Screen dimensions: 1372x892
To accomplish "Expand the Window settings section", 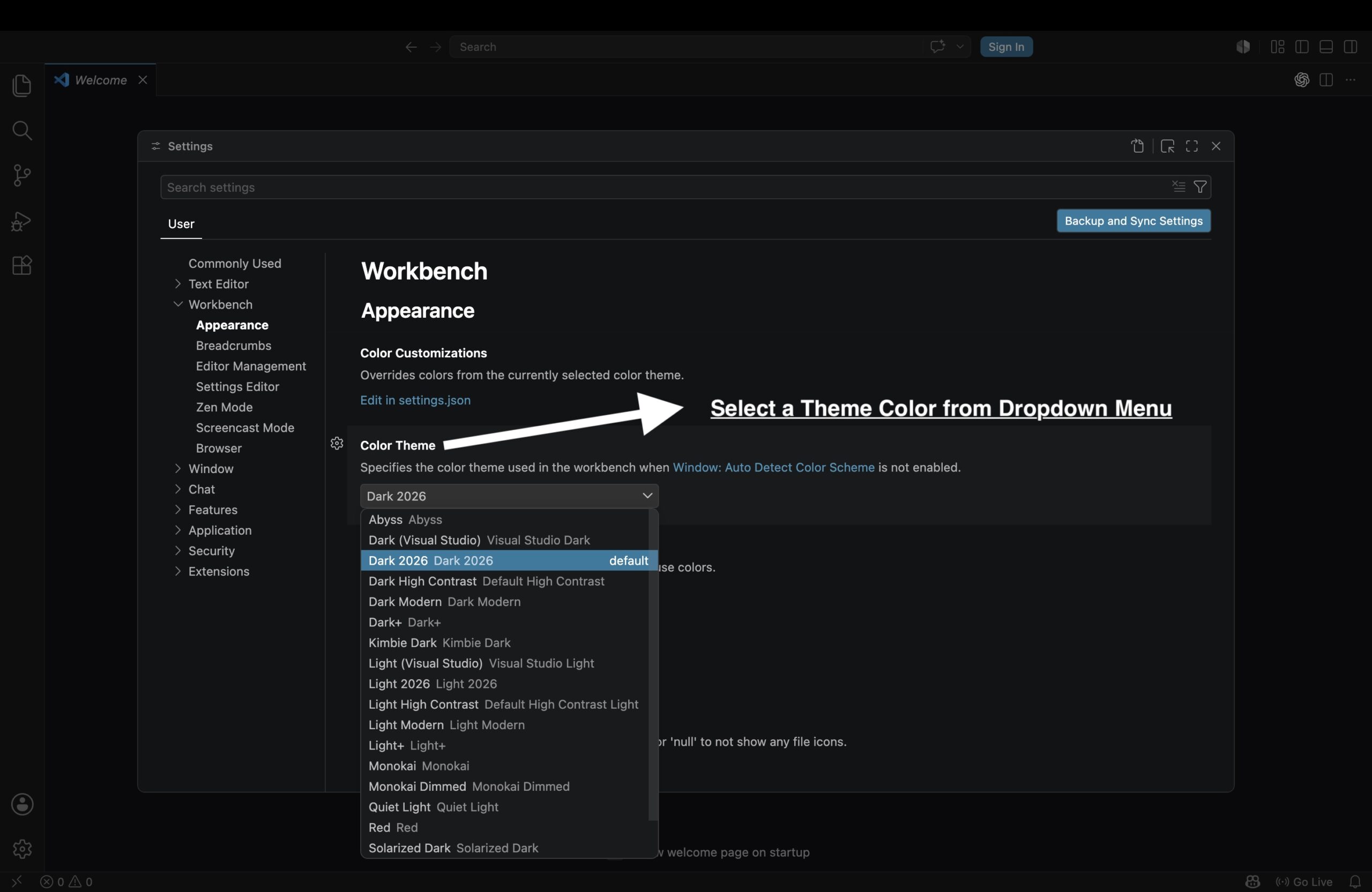I will (177, 468).
